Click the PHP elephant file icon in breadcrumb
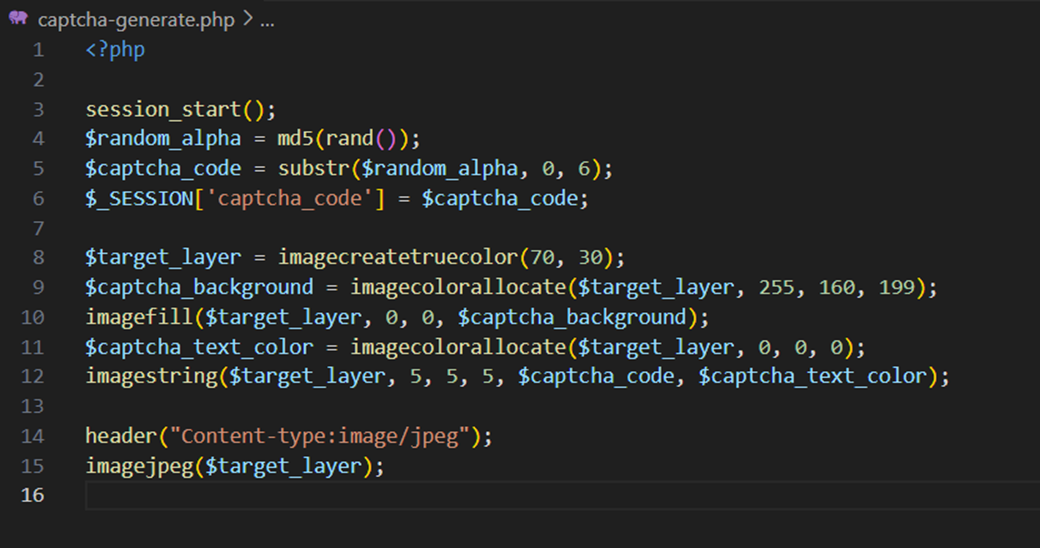This screenshot has height=548, width=1040. [18, 19]
